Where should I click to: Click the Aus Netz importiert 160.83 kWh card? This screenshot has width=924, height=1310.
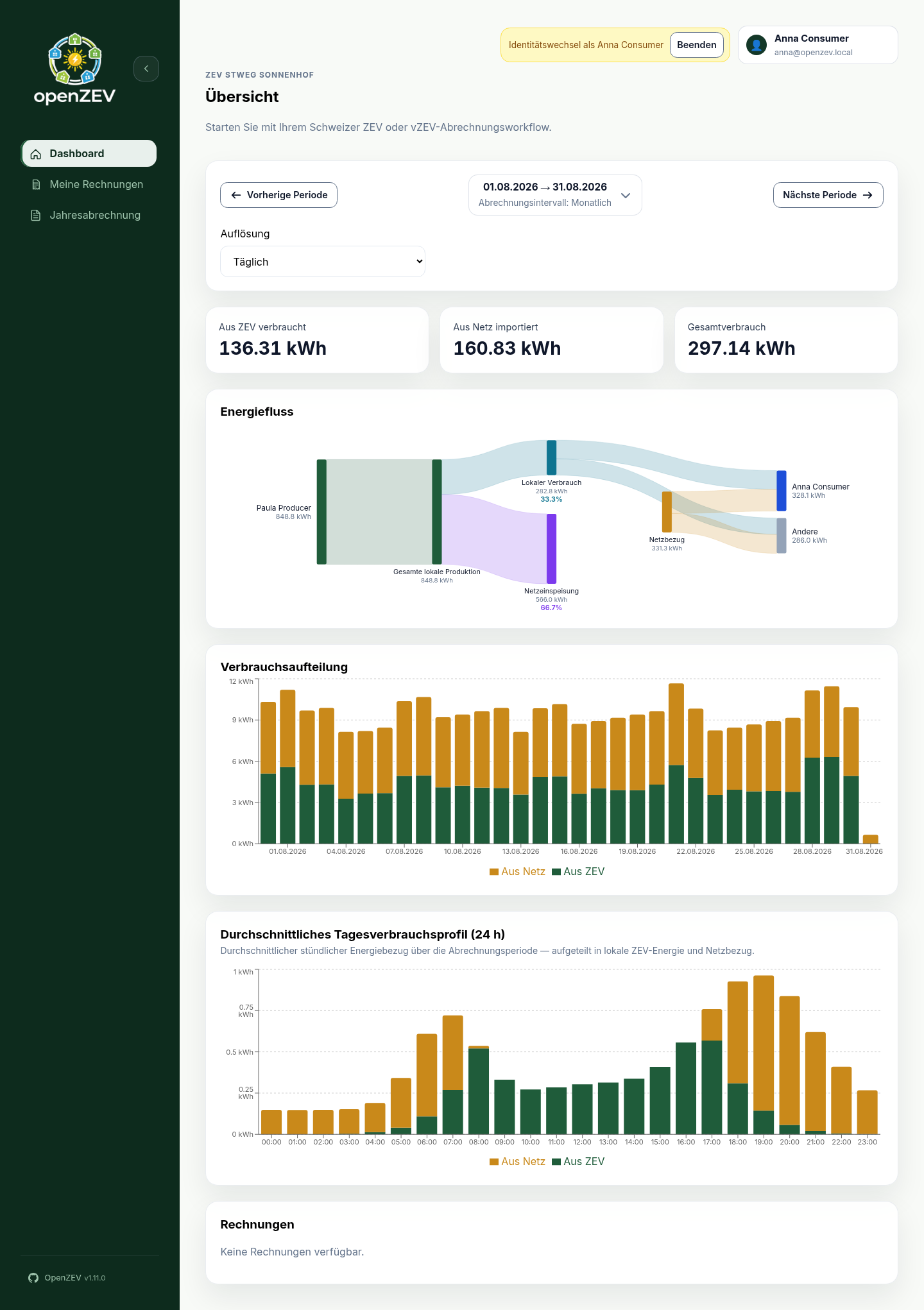point(551,340)
